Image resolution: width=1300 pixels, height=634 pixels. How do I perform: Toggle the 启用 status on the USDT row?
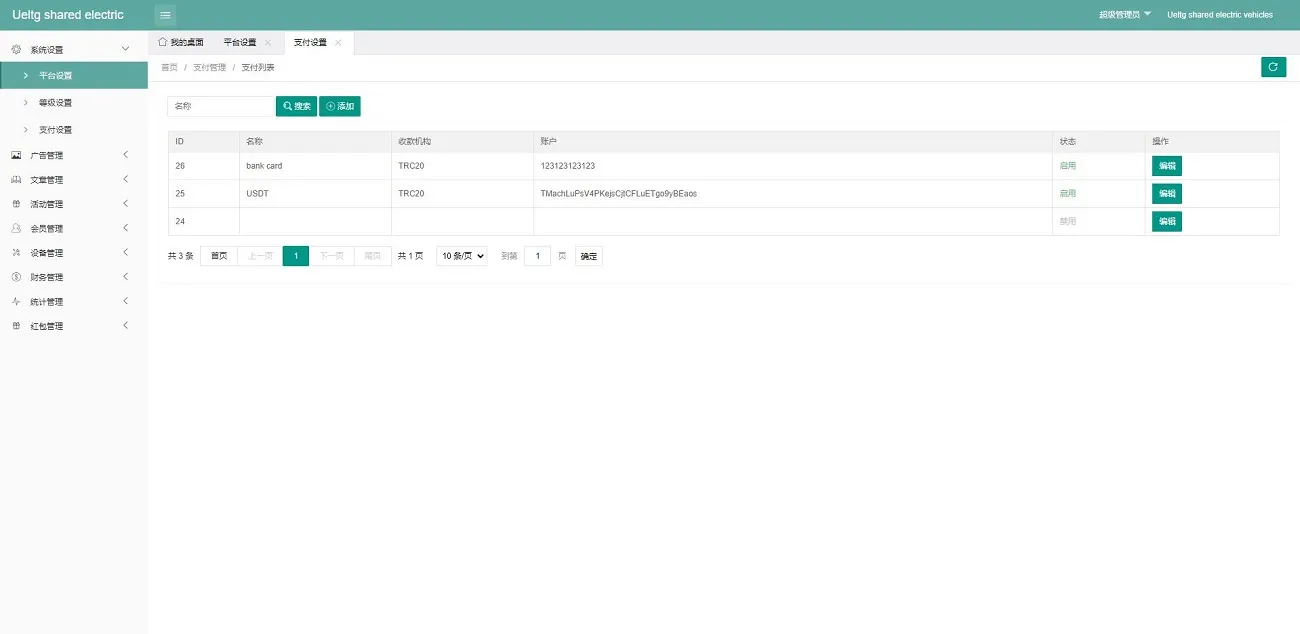tap(1068, 193)
